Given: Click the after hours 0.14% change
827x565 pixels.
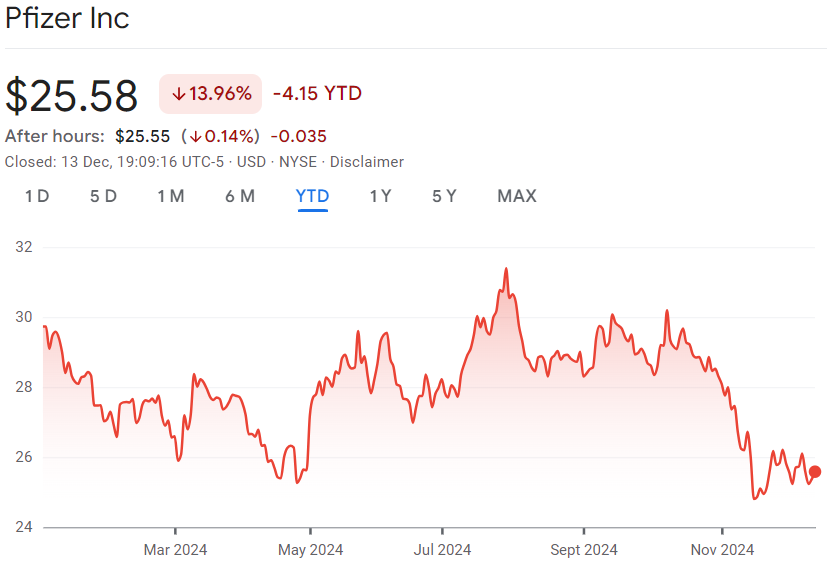Looking at the screenshot, I should pyautogui.click(x=220, y=137).
